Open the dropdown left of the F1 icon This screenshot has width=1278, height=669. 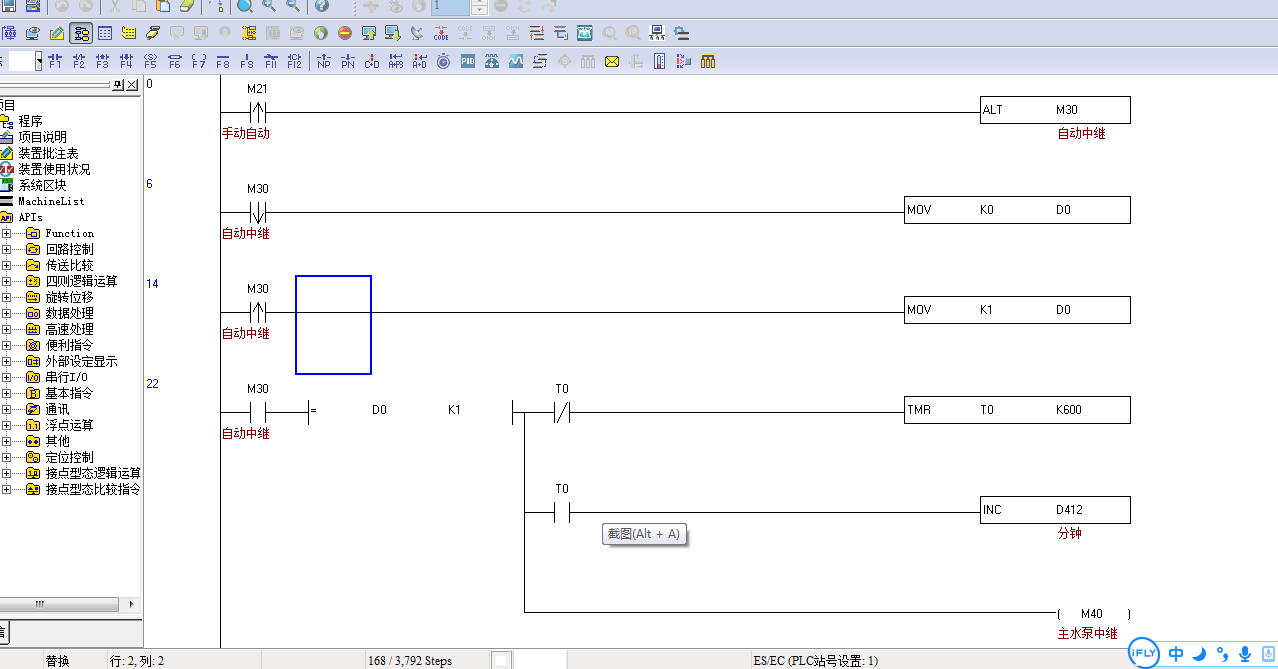coord(39,61)
